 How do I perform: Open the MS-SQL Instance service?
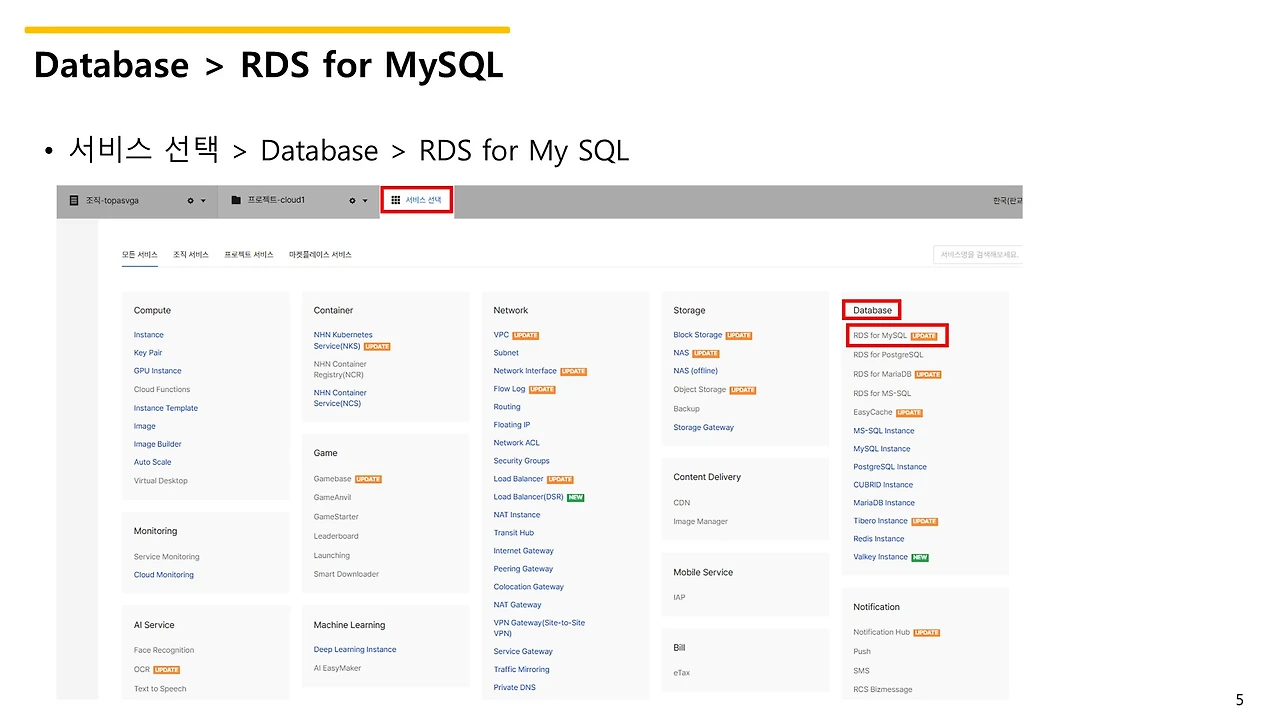point(883,431)
